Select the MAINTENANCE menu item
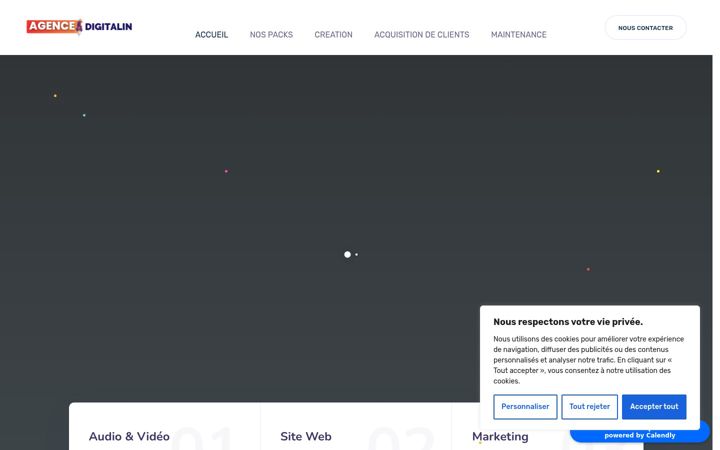 click(518, 34)
